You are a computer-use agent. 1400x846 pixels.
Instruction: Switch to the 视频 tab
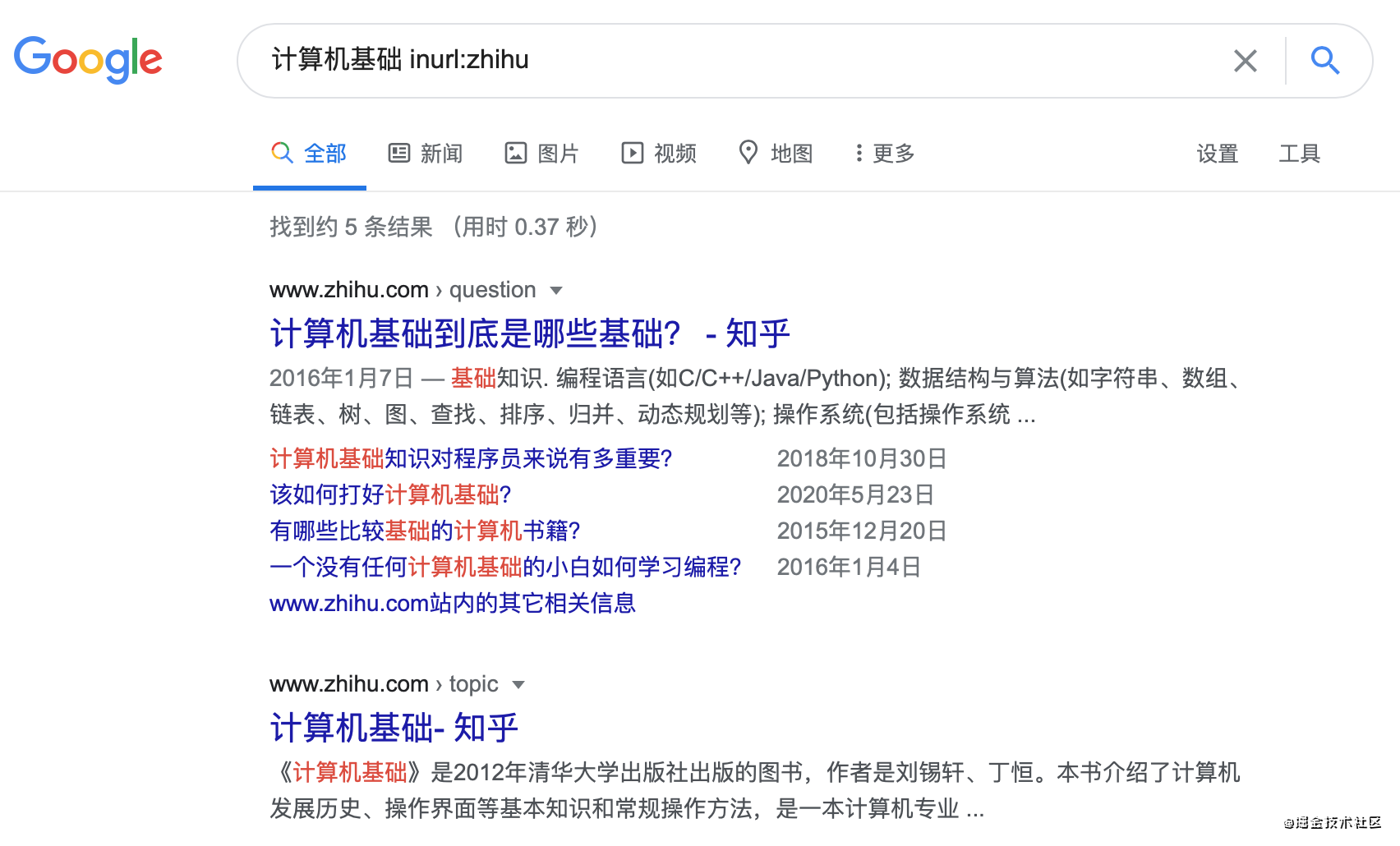point(659,154)
